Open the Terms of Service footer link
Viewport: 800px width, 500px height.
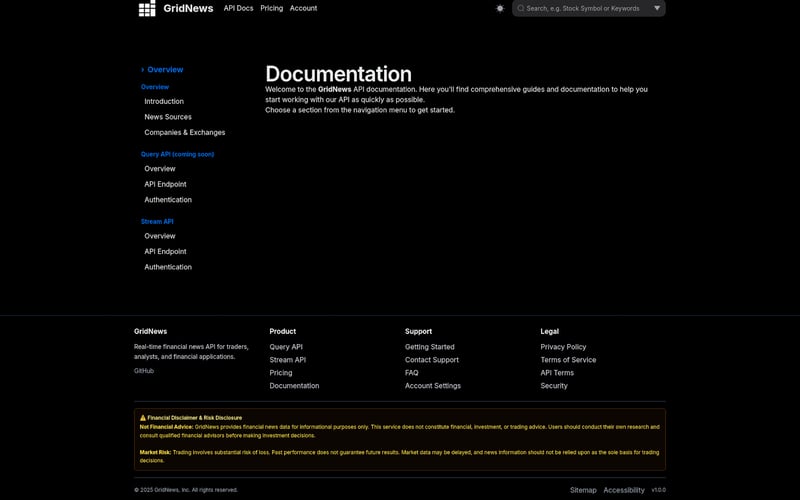tap(568, 360)
